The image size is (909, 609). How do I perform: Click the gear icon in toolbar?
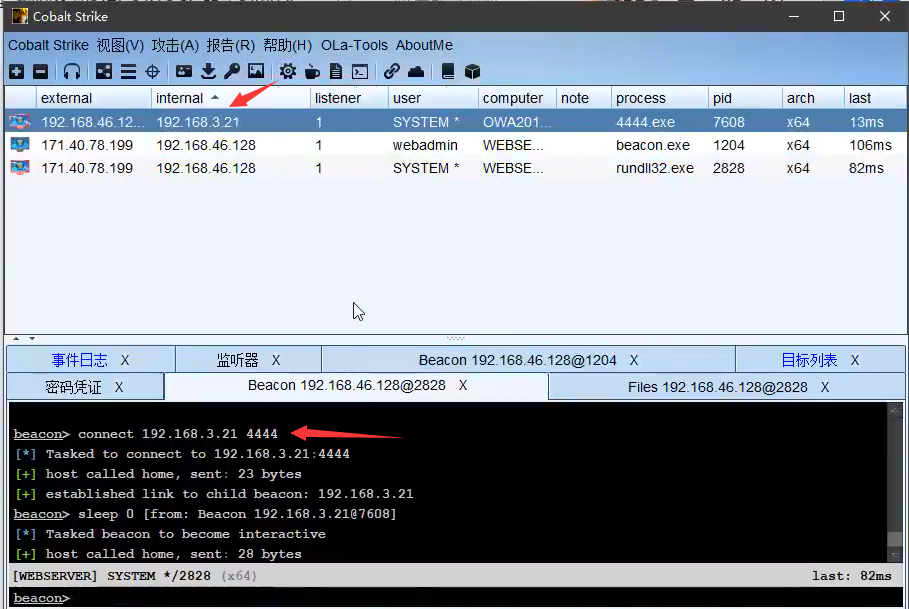pyautogui.click(x=288, y=72)
